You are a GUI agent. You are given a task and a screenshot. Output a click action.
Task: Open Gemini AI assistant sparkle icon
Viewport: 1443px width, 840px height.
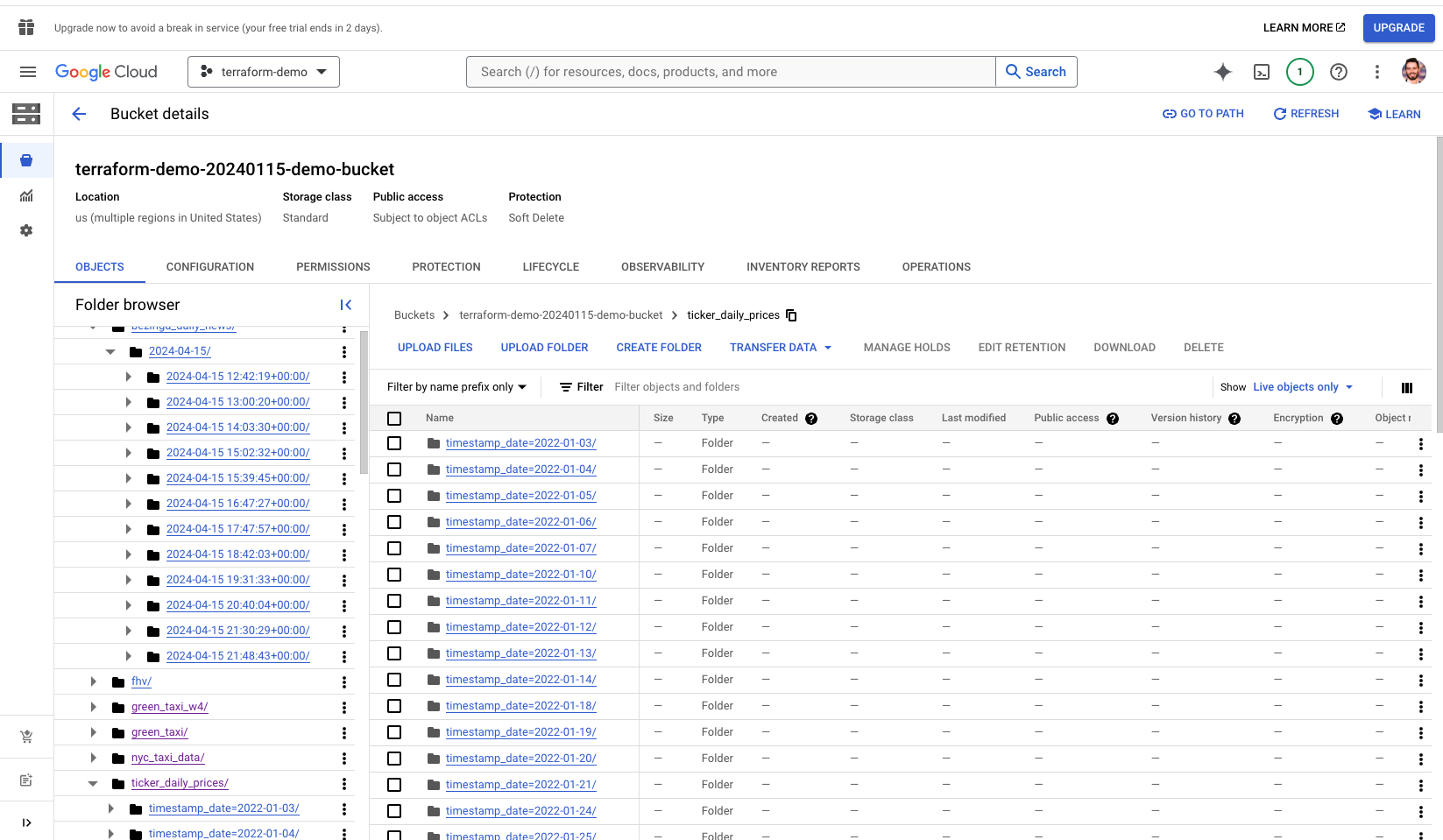click(1223, 72)
